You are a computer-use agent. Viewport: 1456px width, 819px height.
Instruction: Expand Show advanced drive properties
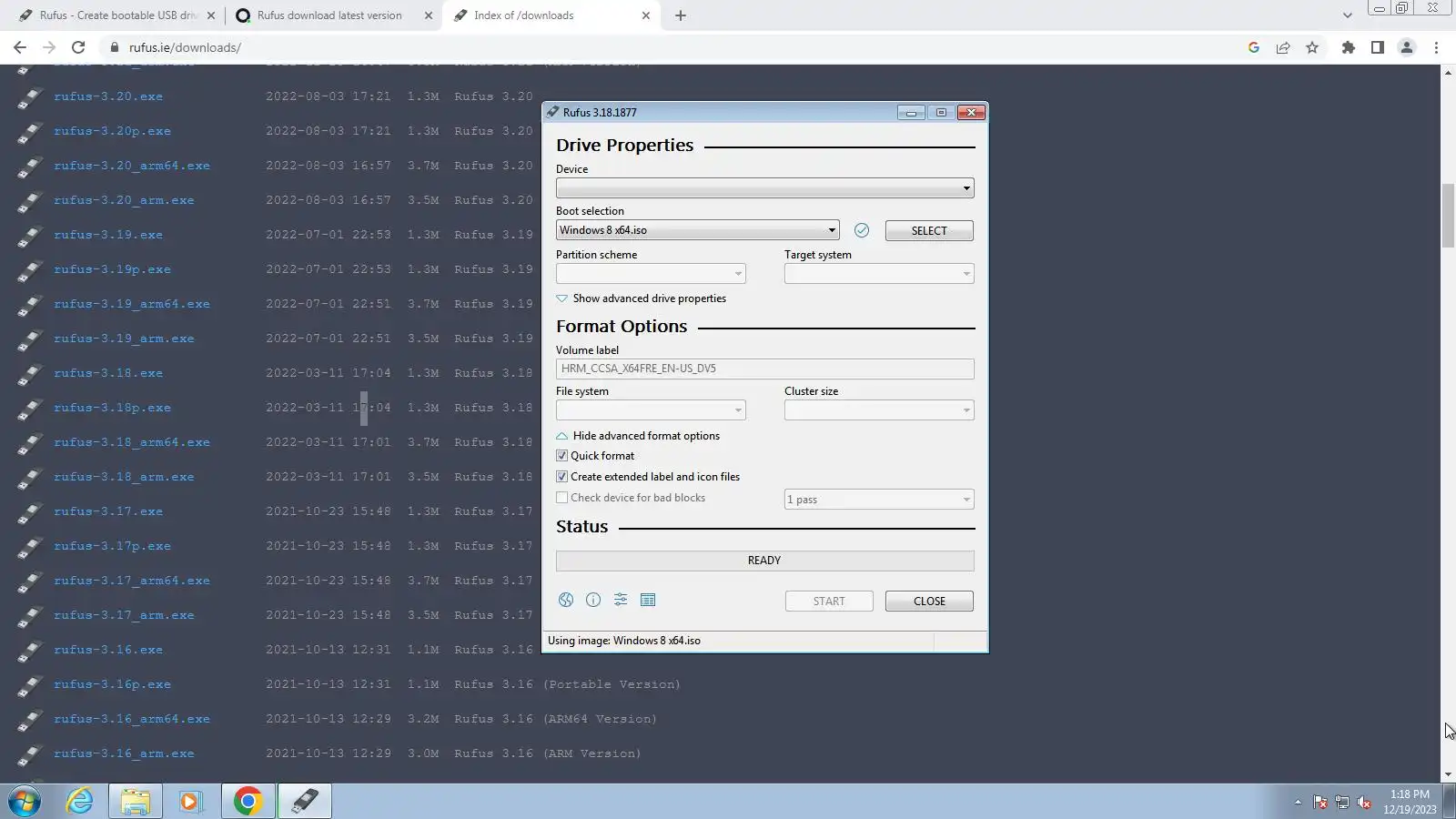[x=642, y=298]
